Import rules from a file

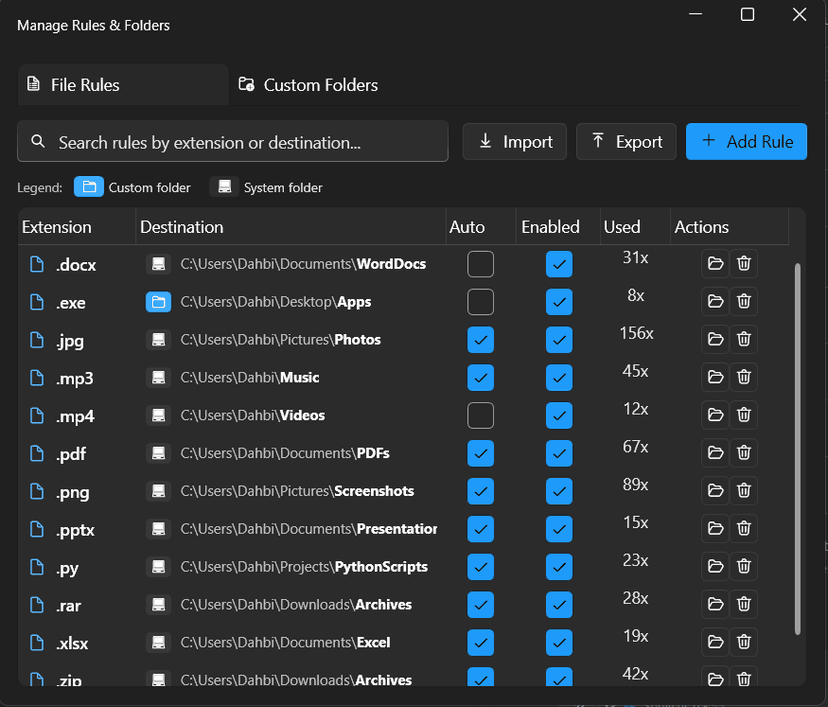514,141
